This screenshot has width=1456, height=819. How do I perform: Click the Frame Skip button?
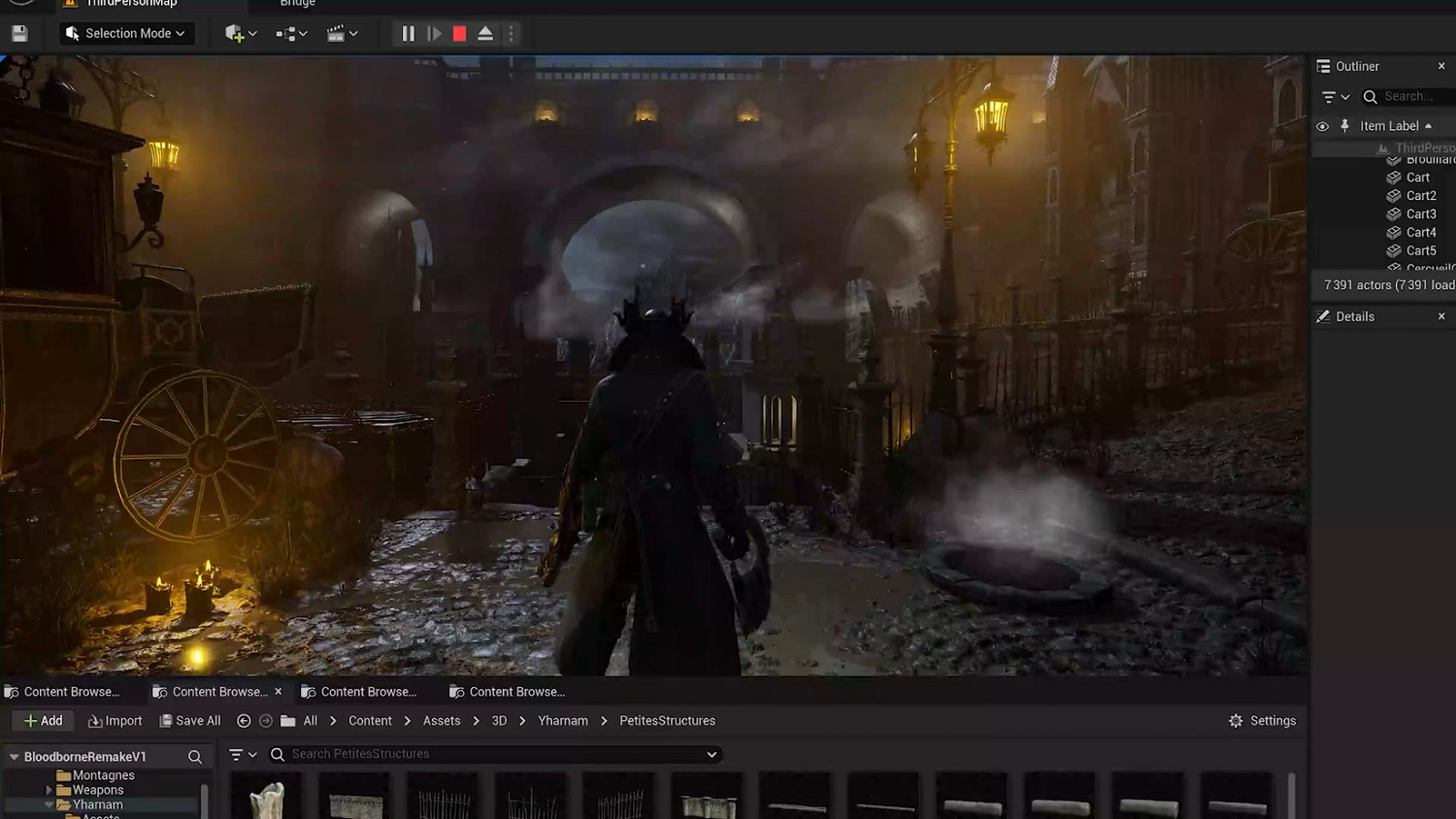[434, 34]
